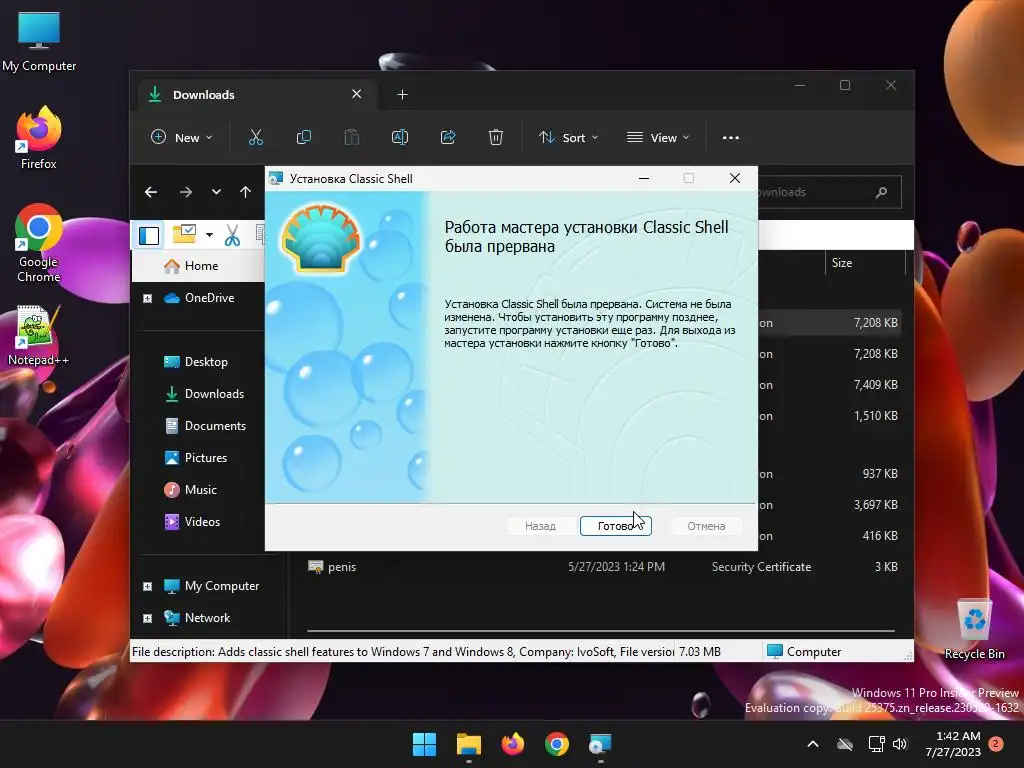Image resolution: width=1024 pixels, height=768 pixels.
Task: Open New item menu in Explorer
Action: pyautogui.click(x=182, y=137)
